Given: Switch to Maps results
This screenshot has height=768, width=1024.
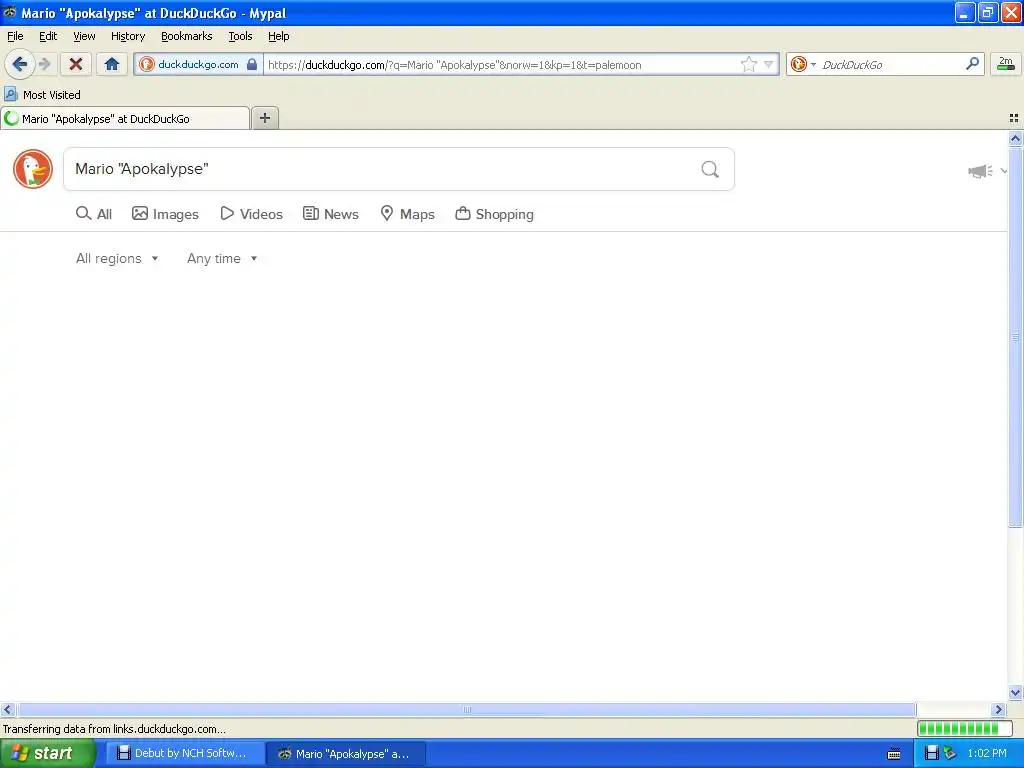Looking at the screenshot, I should (x=408, y=214).
